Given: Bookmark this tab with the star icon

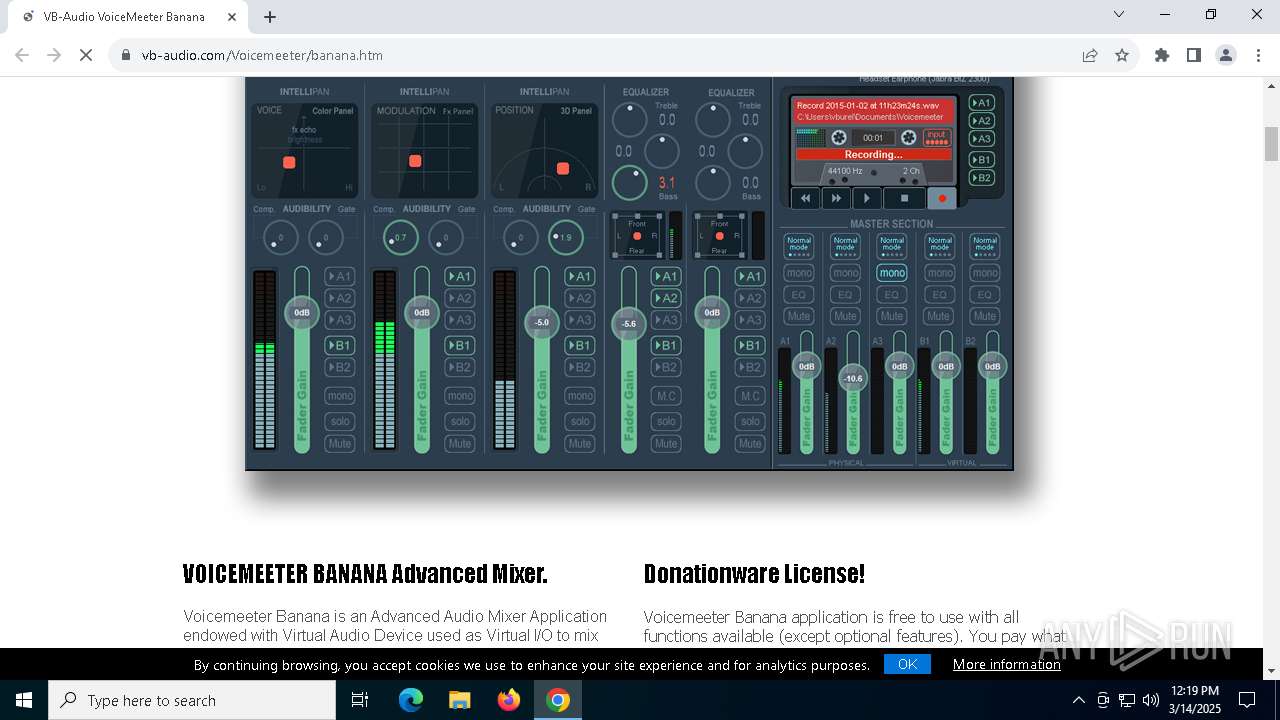Looking at the screenshot, I should (x=1122, y=55).
